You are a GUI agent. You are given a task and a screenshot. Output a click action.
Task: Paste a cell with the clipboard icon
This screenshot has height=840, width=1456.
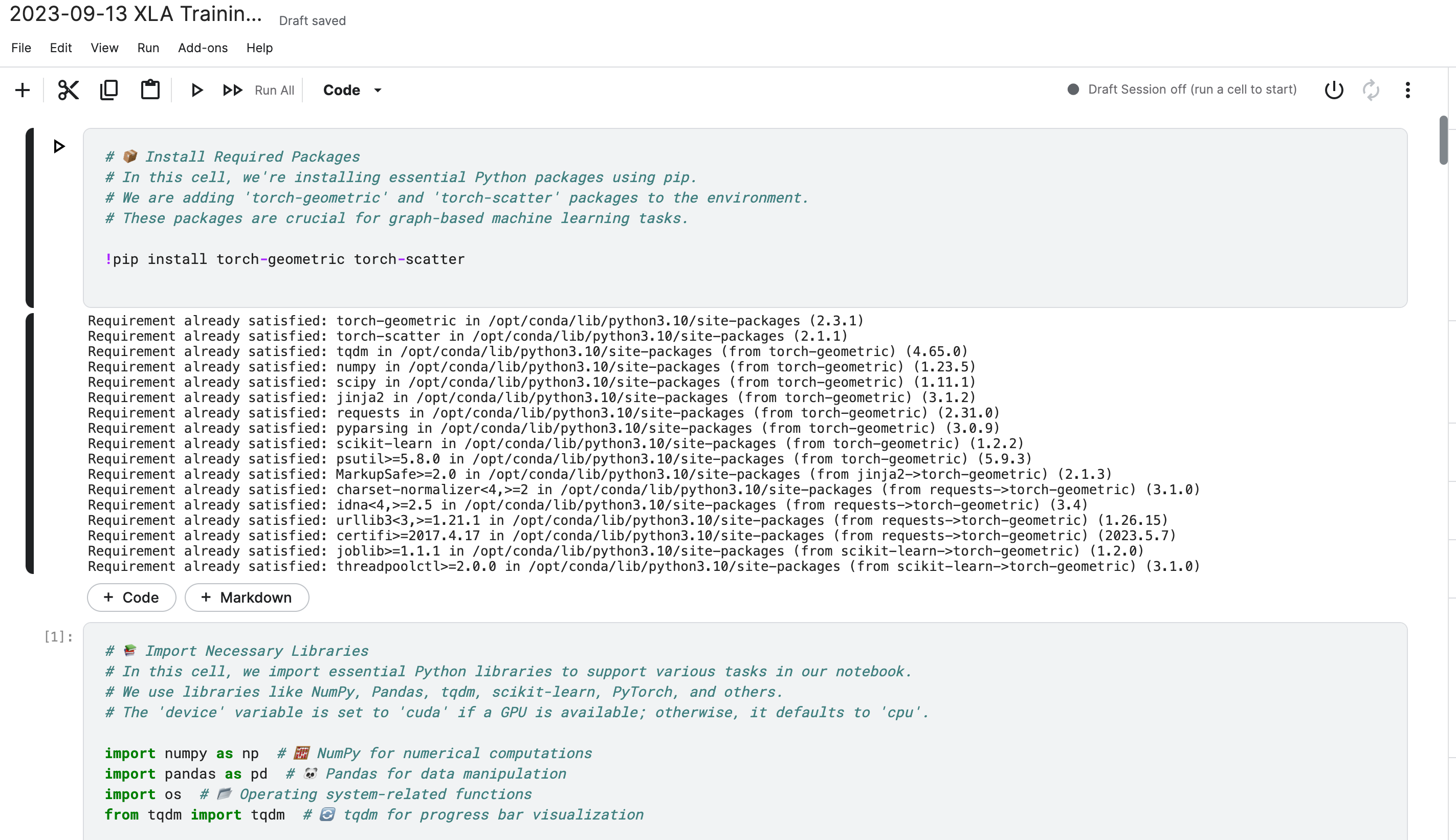point(150,90)
